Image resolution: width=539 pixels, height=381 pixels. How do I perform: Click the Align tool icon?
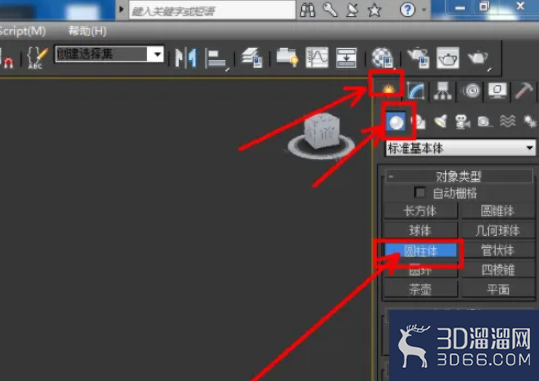(x=216, y=58)
